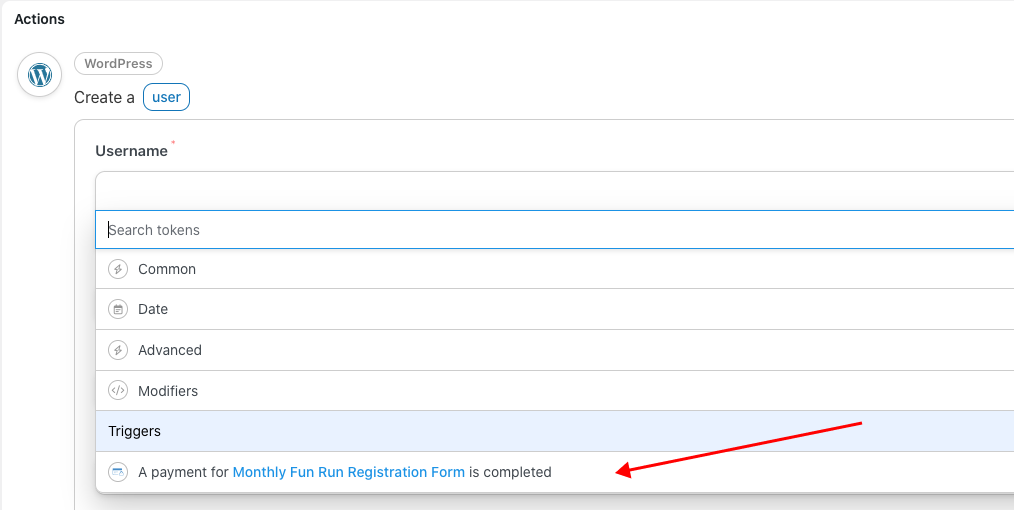The image size is (1014, 510).
Task: Focus the Search tokens field
Action: [x=500, y=230]
